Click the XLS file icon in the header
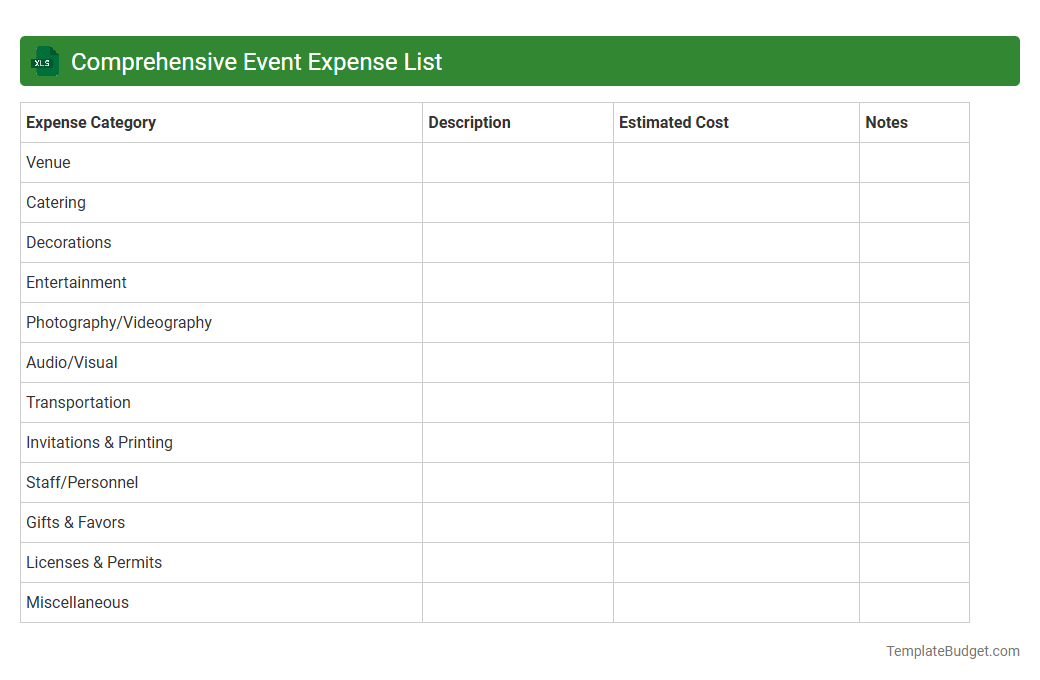1040x680 pixels. click(44, 61)
